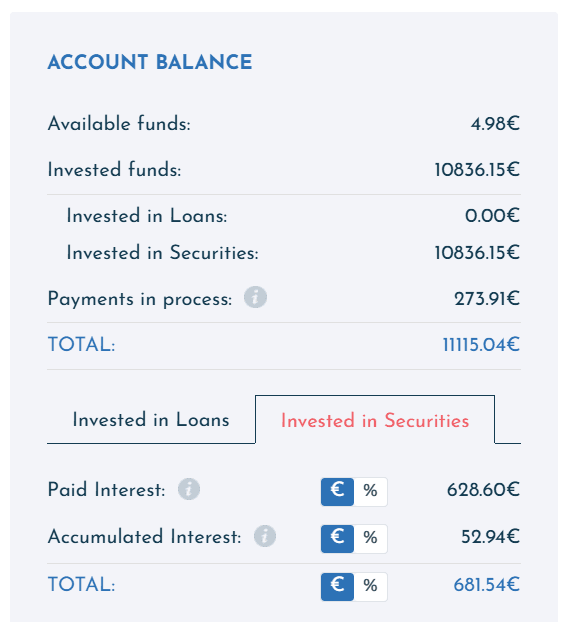Switch Paid Interest display to euro
565x622 pixels.
tap(337, 491)
